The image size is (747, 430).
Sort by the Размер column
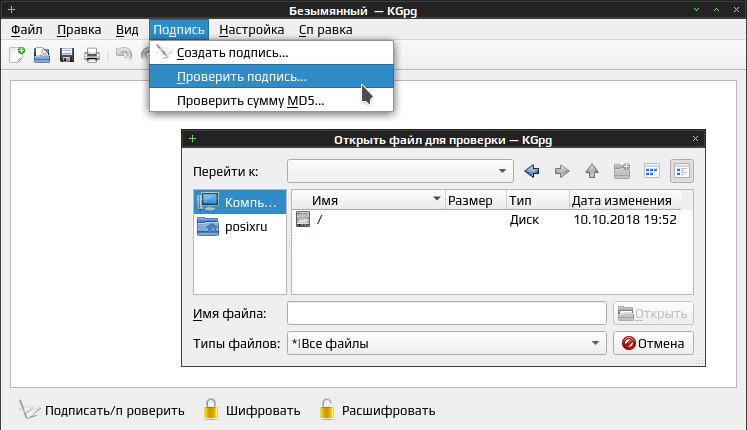coord(475,200)
